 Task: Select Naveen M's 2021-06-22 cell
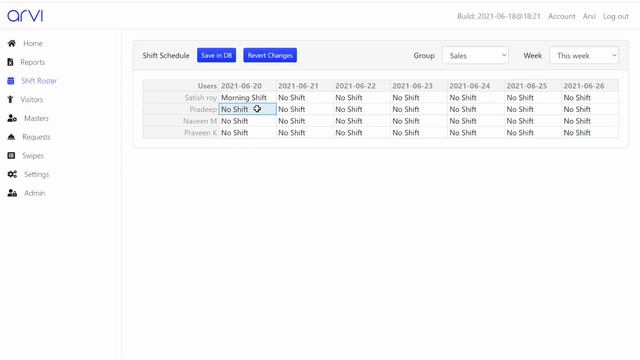pyautogui.click(x=362, y=121)
